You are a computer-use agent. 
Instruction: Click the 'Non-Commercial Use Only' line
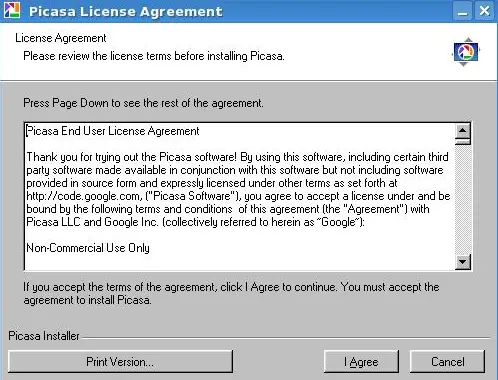tap(88, 248)
